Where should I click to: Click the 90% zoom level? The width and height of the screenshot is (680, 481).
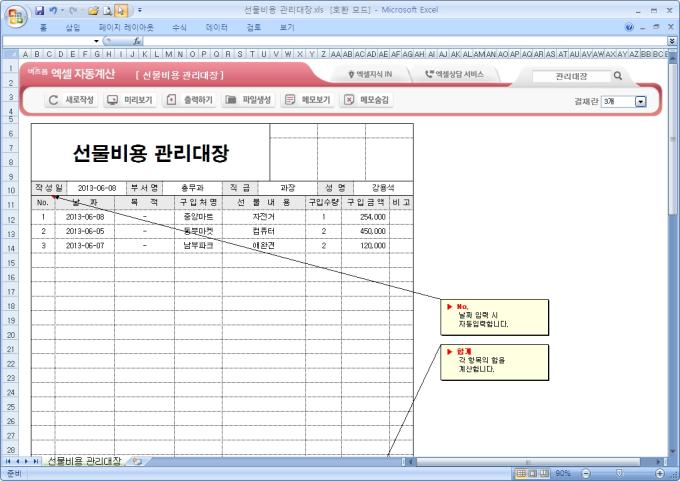(563, 473)
